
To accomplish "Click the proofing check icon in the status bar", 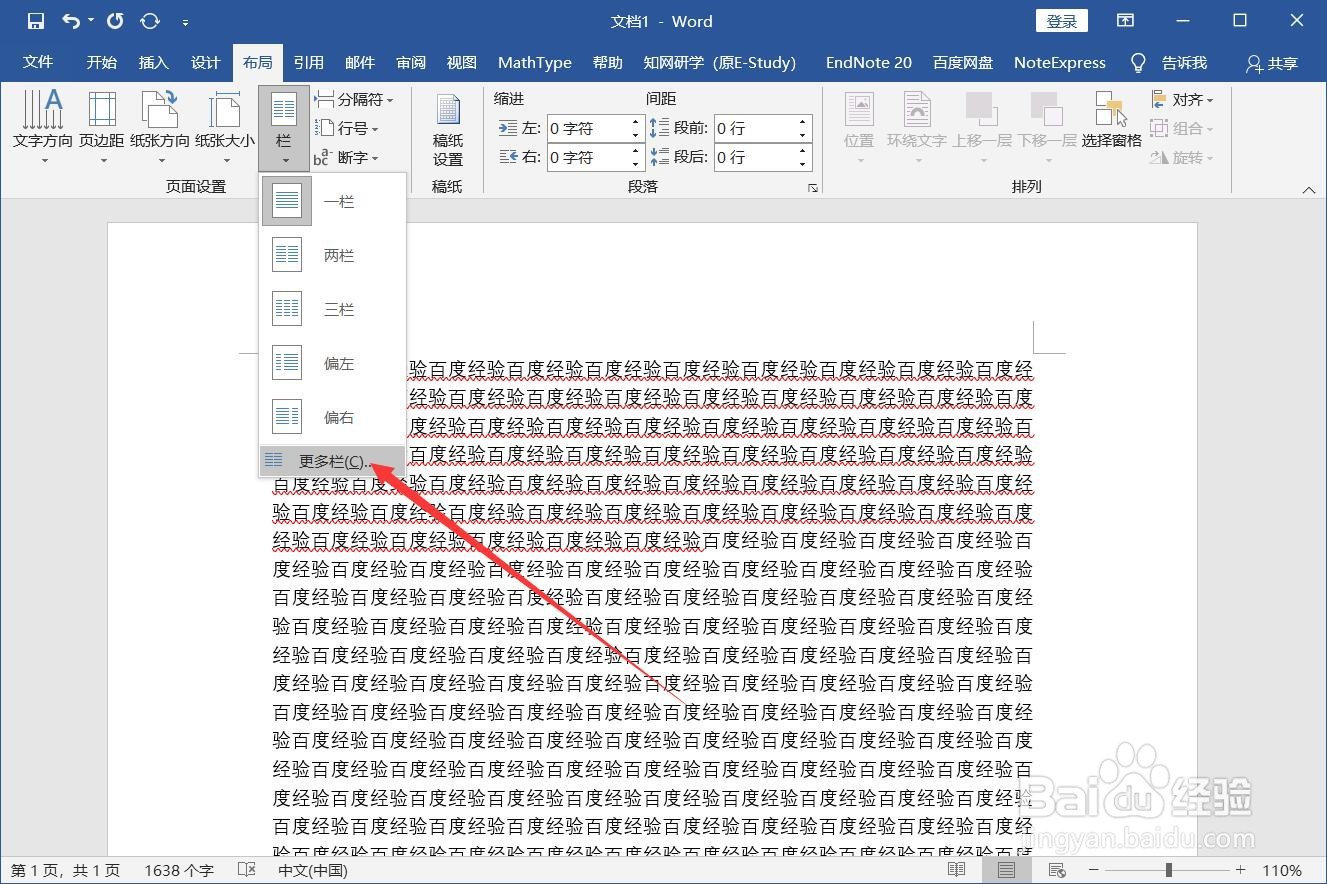I will [x=247, y=870].
